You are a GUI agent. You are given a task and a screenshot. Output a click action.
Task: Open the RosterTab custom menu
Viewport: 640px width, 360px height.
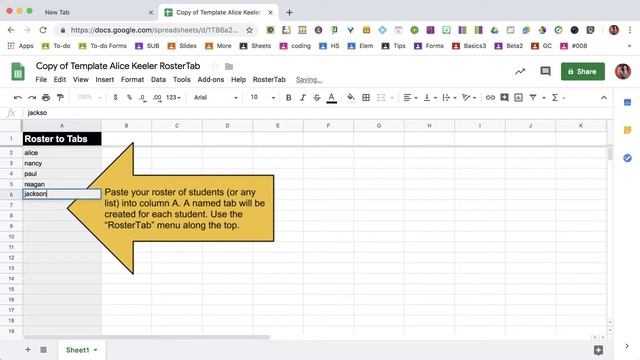click(x=269, y=80)
